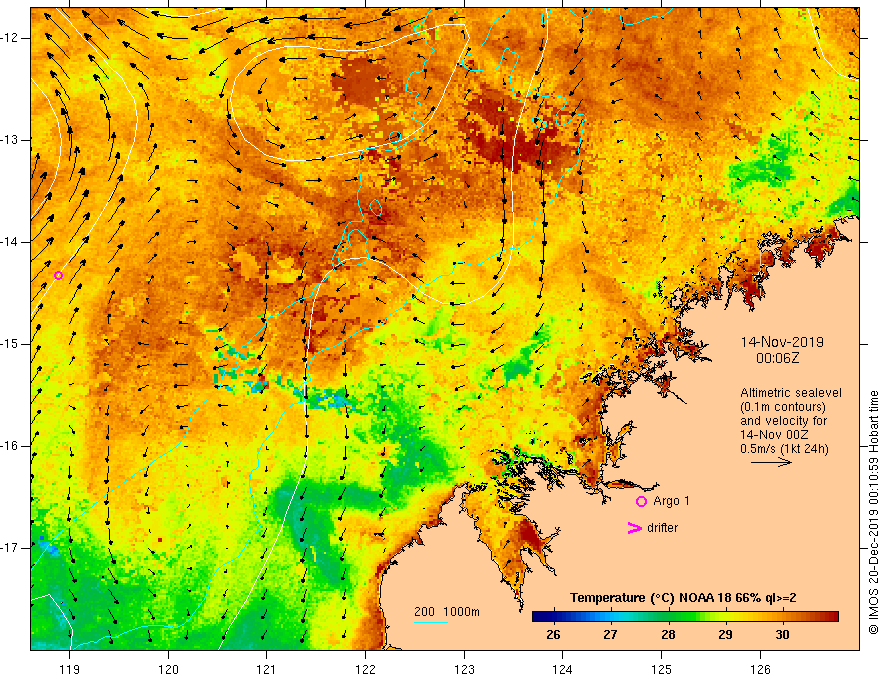Click the dark red end of the color bar
Viewport: 880px width, 680px height.
click(x=833, y=617)
